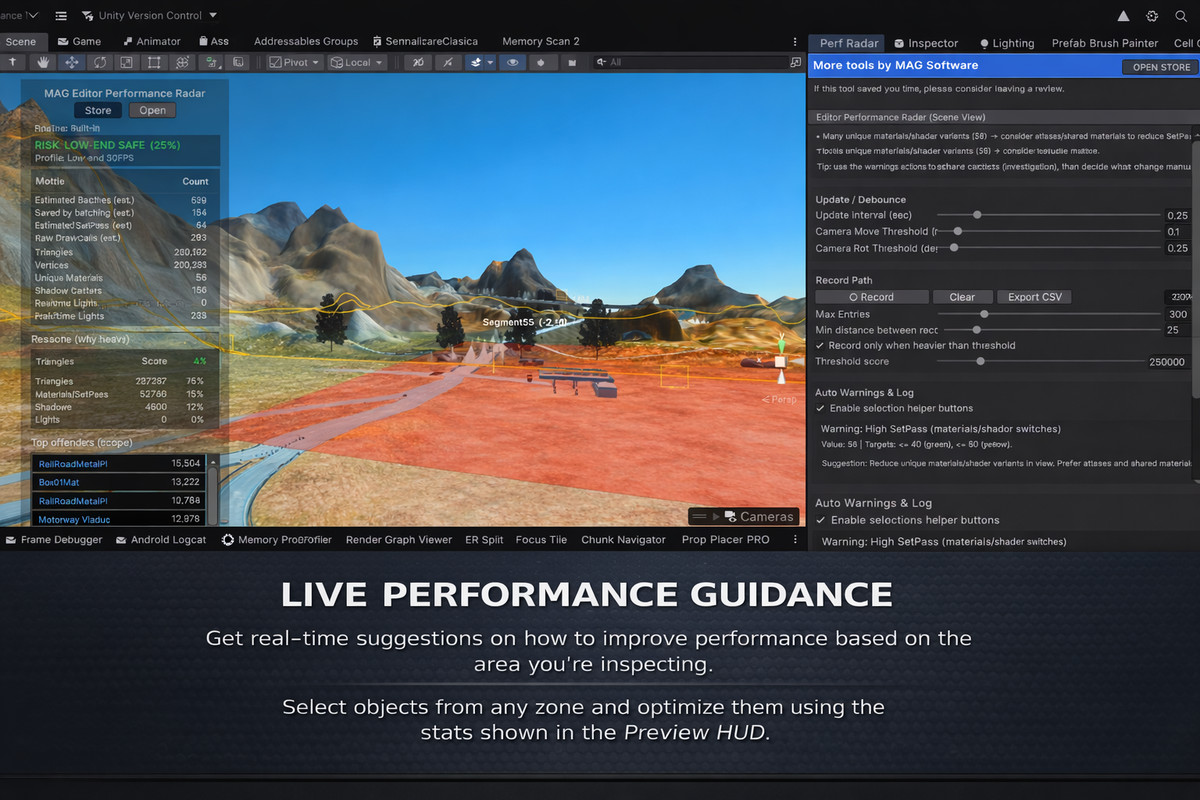Image resolution: width=1200 pixels, height=800 pixels.
Task: Click the Unity Version Control icon
Action: [x=88, y=16]
